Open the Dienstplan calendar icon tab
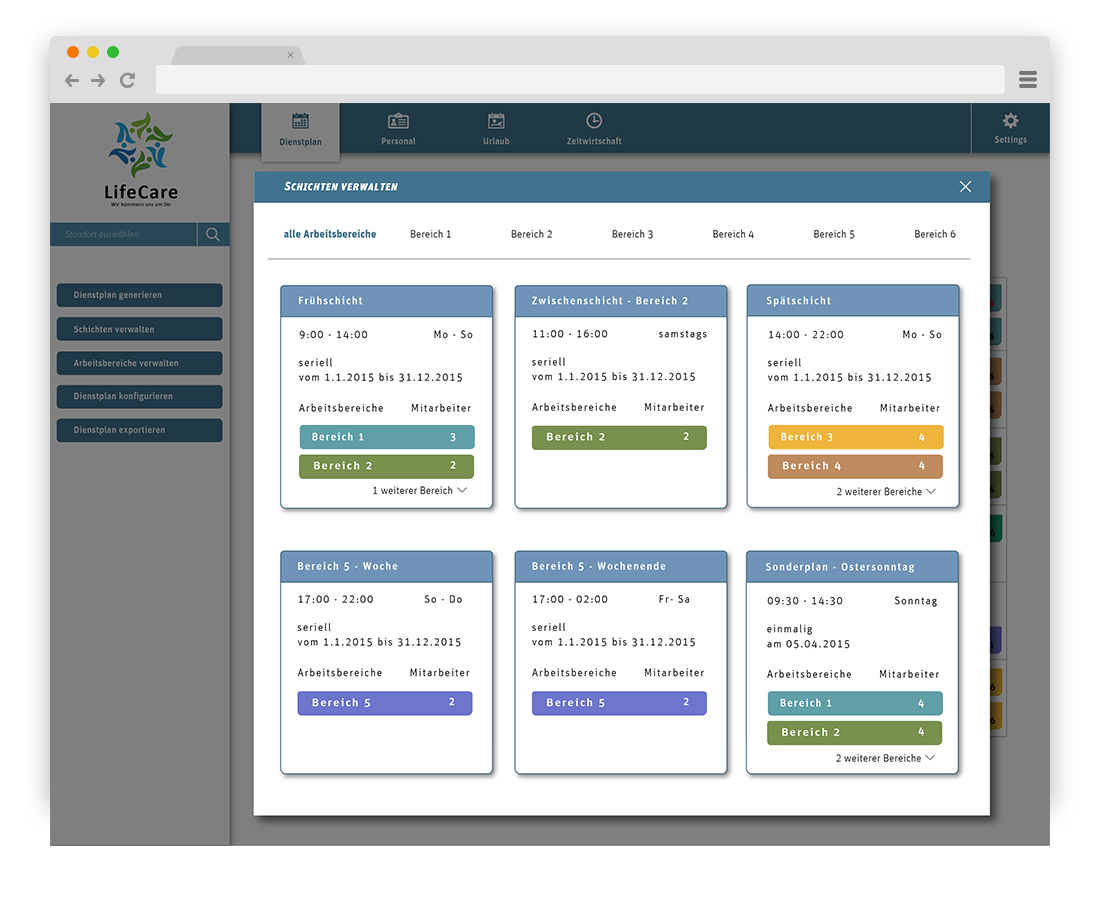The image size is (1100, 898). 300,121
